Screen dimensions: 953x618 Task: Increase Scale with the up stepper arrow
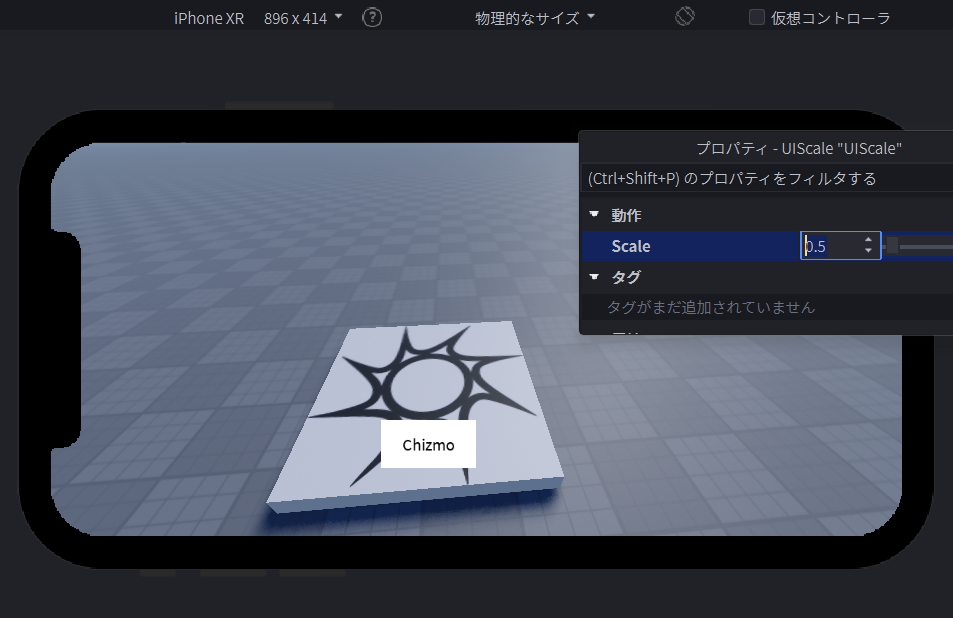pos(869,240)
